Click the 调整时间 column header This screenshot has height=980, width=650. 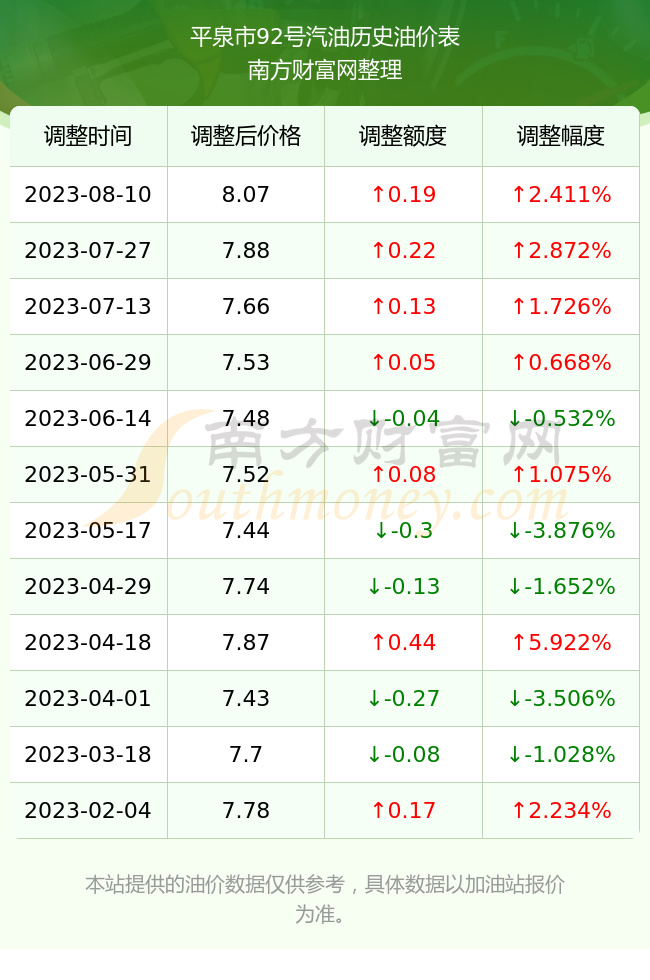pos(88,136)
